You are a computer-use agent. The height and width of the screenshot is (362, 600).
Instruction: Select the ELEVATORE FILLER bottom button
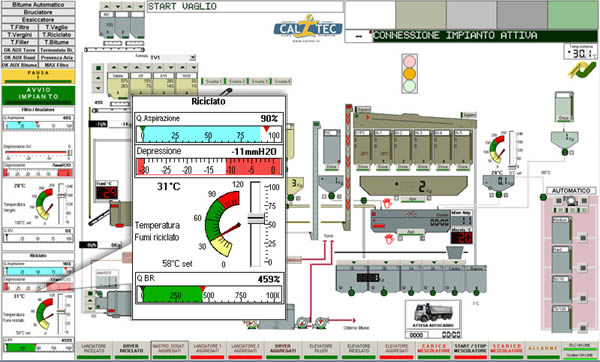pyautogui.click(x=321, y=350)
